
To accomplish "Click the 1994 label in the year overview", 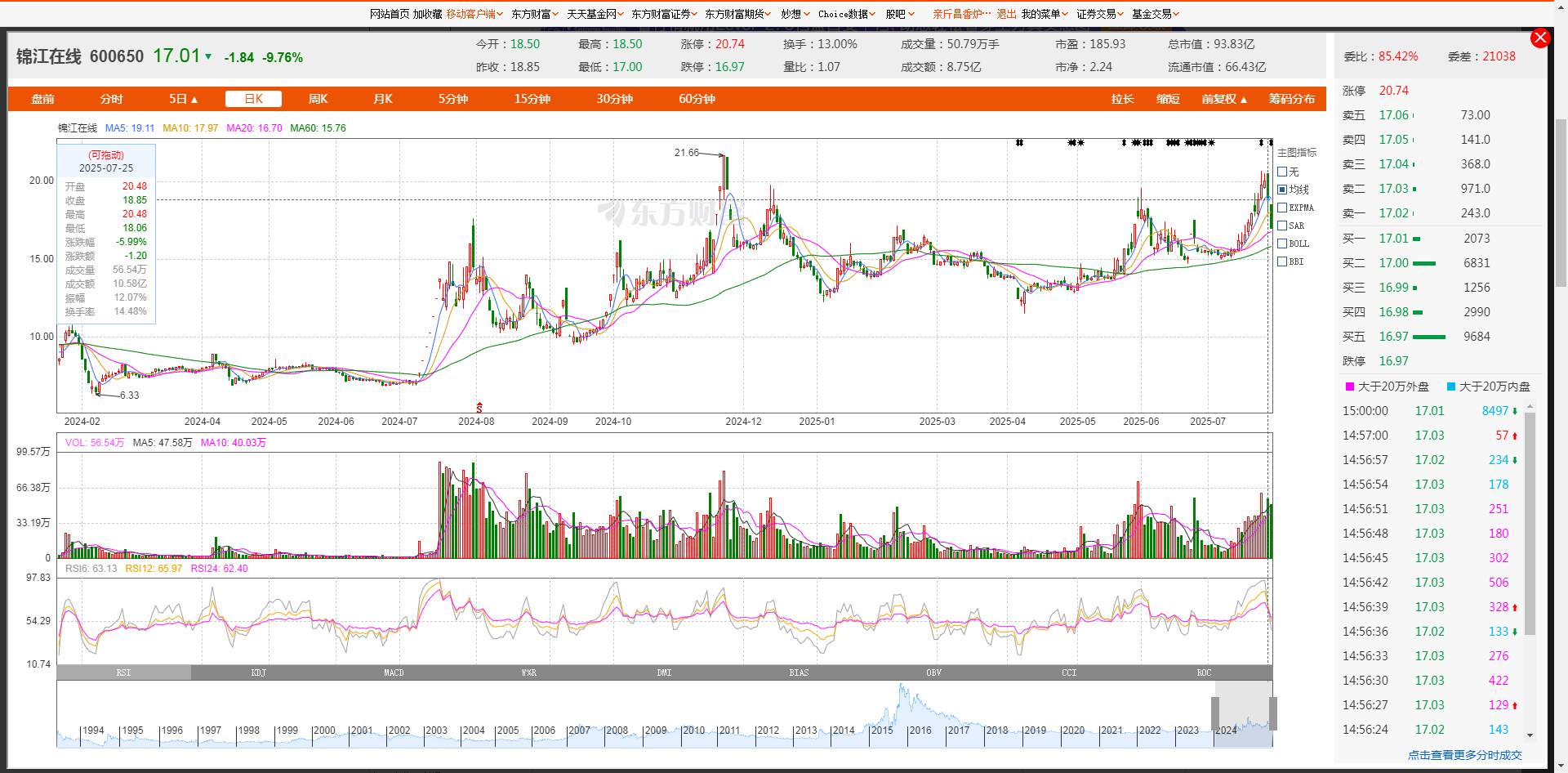I will 93,731.
